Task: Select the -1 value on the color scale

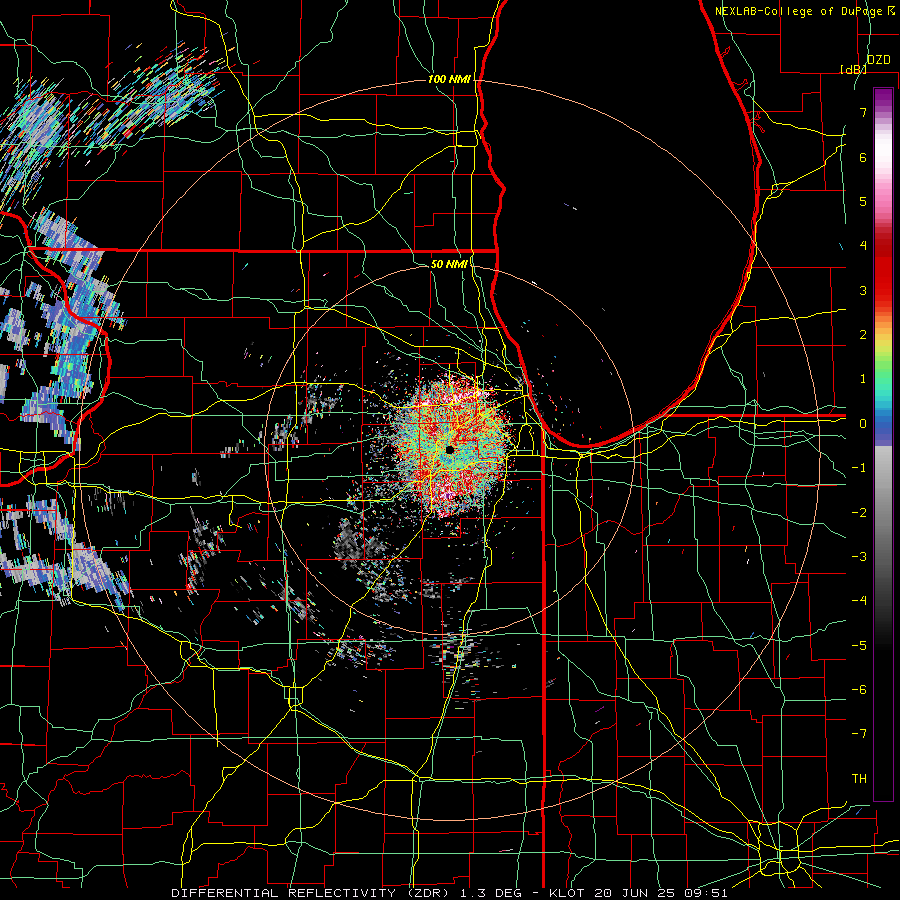Action: (859, 468)
